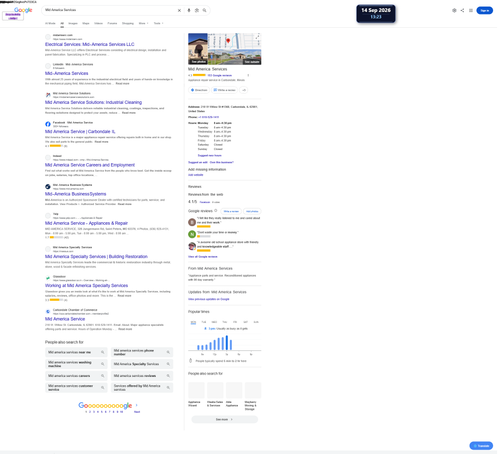This screenshot has width=500, height=454.
Task: Select SAT in the Popular times day tabs
Action: [x=245, y=322]
